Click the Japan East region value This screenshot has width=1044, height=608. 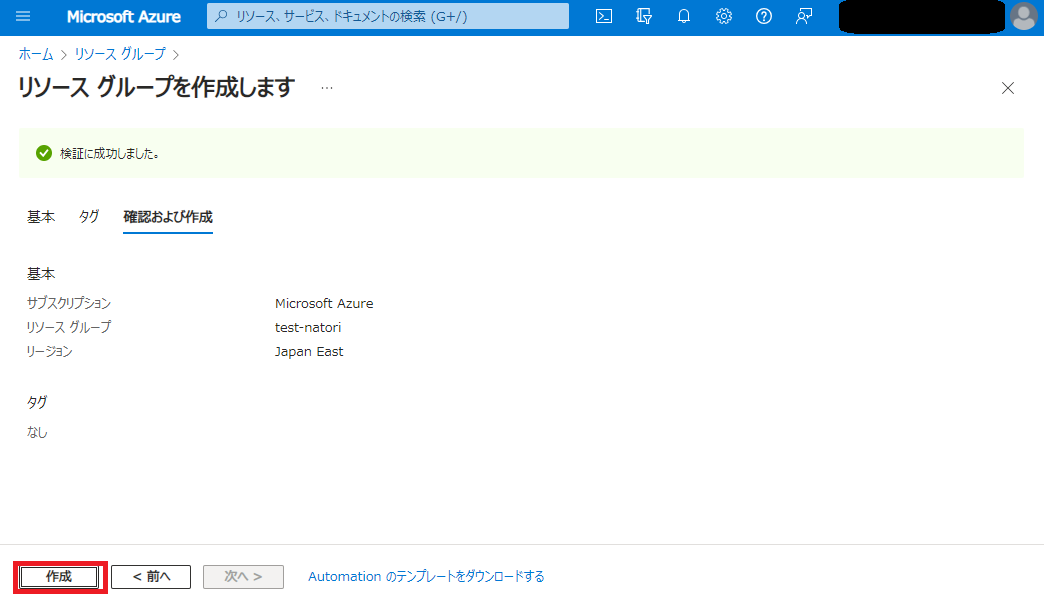point(309,352)
